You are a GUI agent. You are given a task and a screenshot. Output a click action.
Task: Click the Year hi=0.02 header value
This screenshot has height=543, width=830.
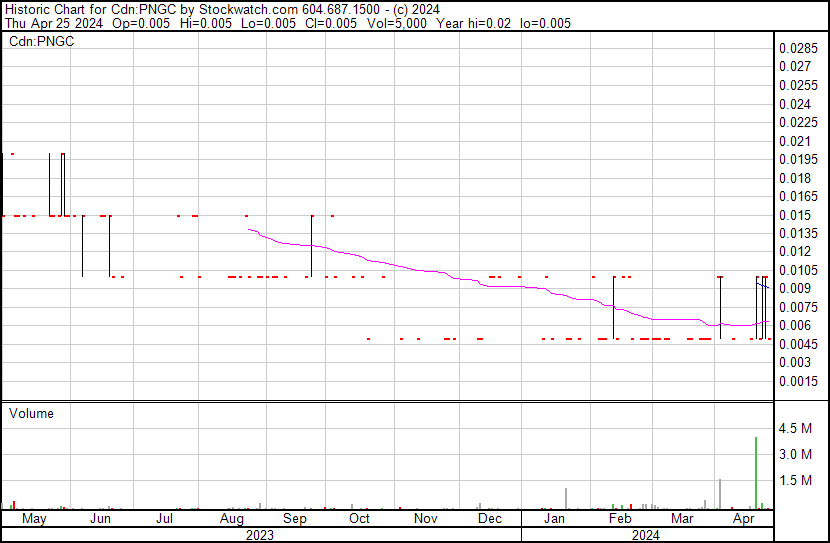point(474,23)
